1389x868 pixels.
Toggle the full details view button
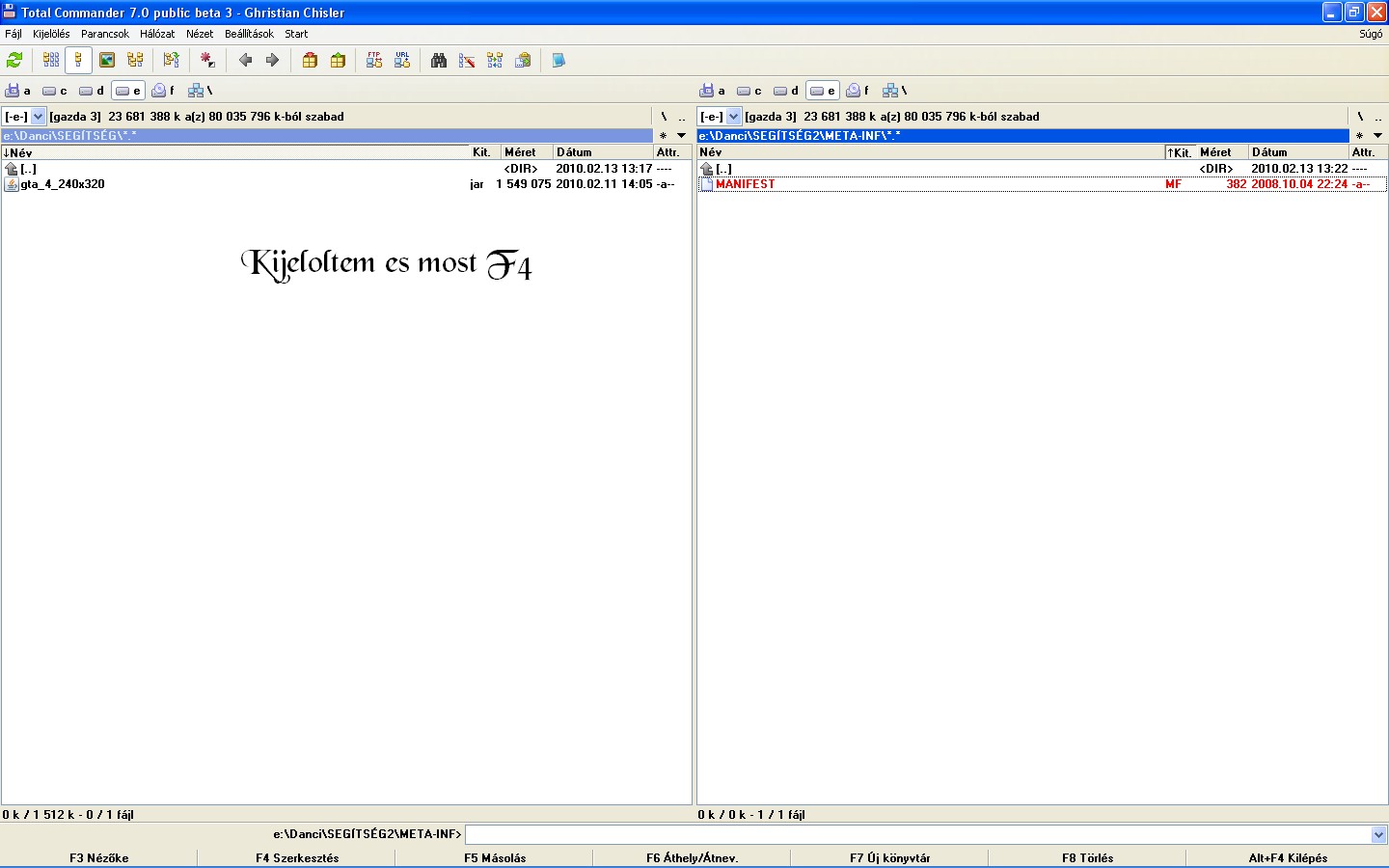coord(79,61)
